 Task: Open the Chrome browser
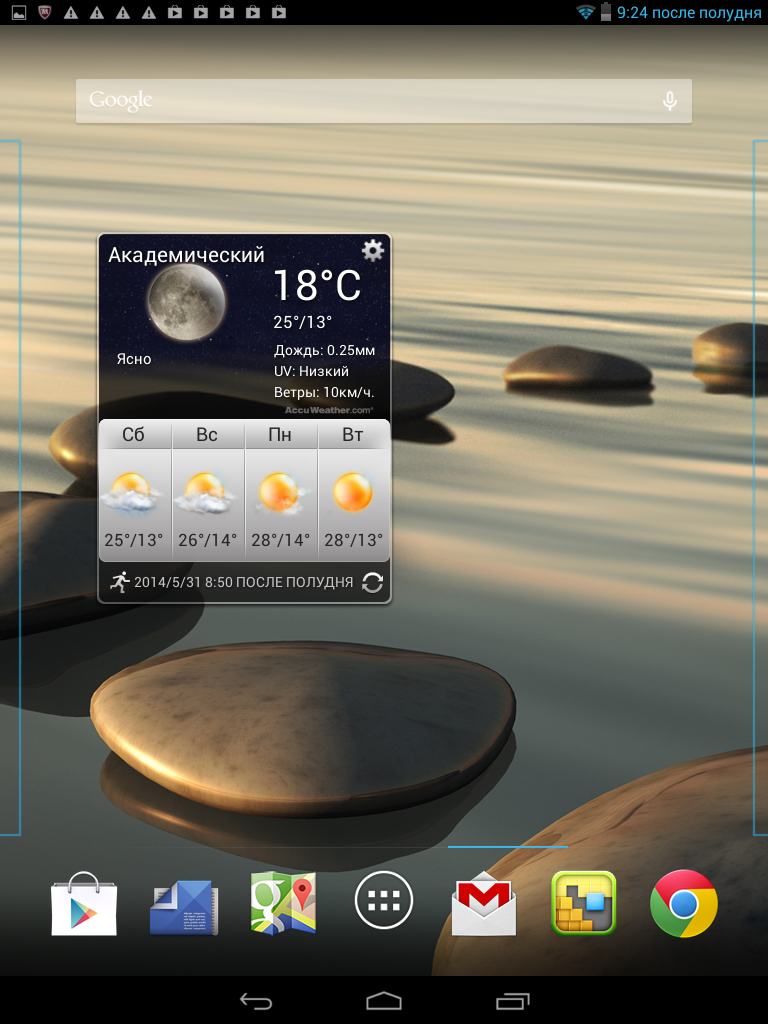684,904
